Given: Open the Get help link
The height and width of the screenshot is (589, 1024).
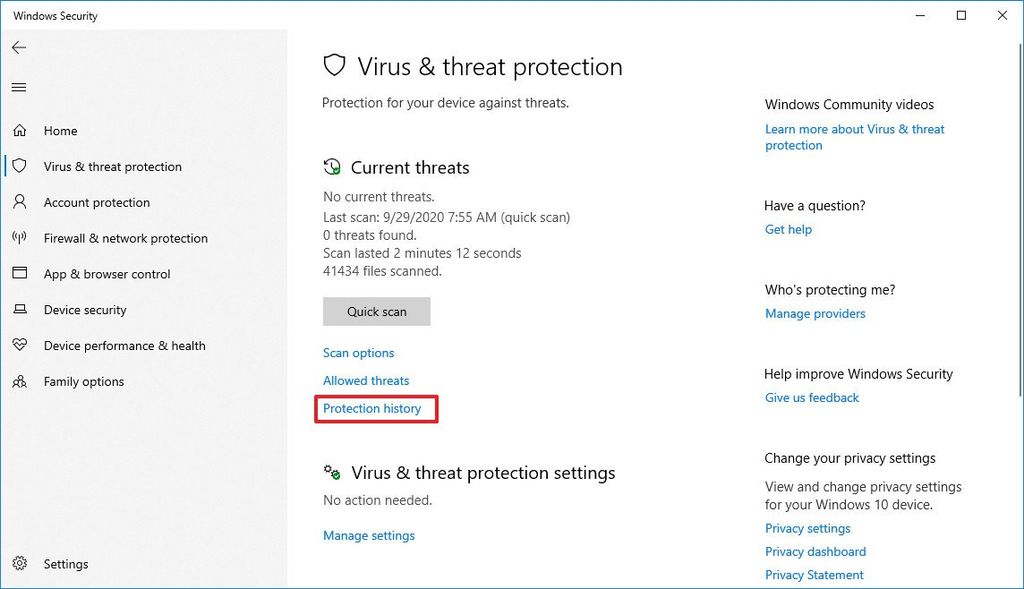Looking at the screenshot, I should (x=788, y=229).
